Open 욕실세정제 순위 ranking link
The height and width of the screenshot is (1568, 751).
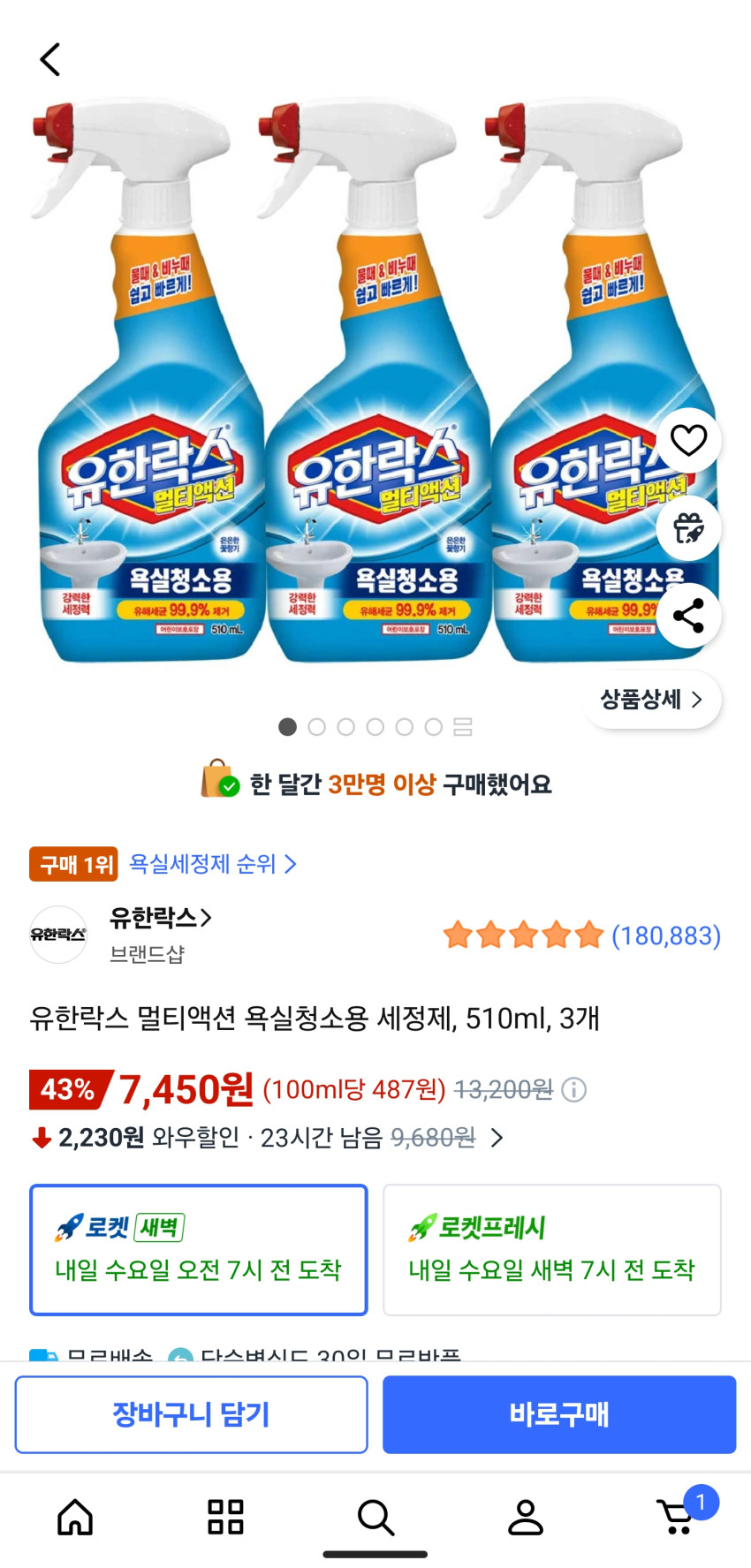point(212,864)
